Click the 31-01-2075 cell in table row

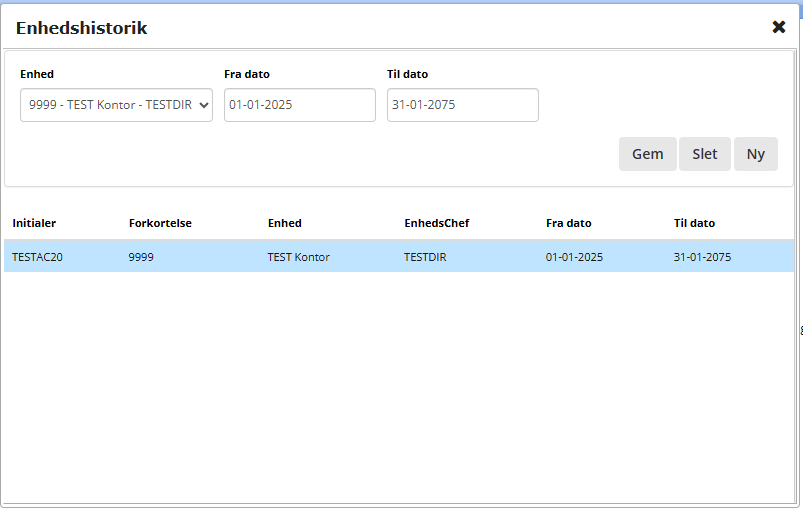(x=702, y=257)
